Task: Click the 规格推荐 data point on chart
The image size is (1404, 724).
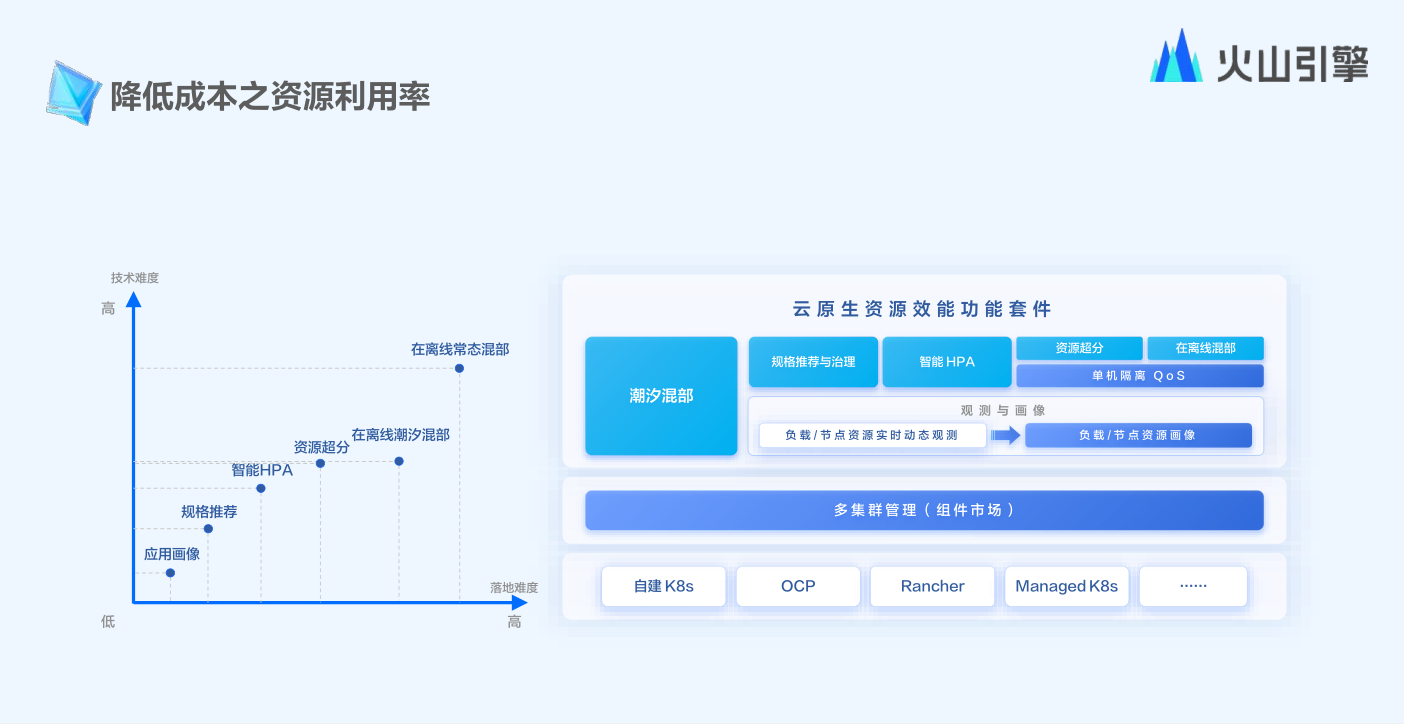Action: [208, 529]
